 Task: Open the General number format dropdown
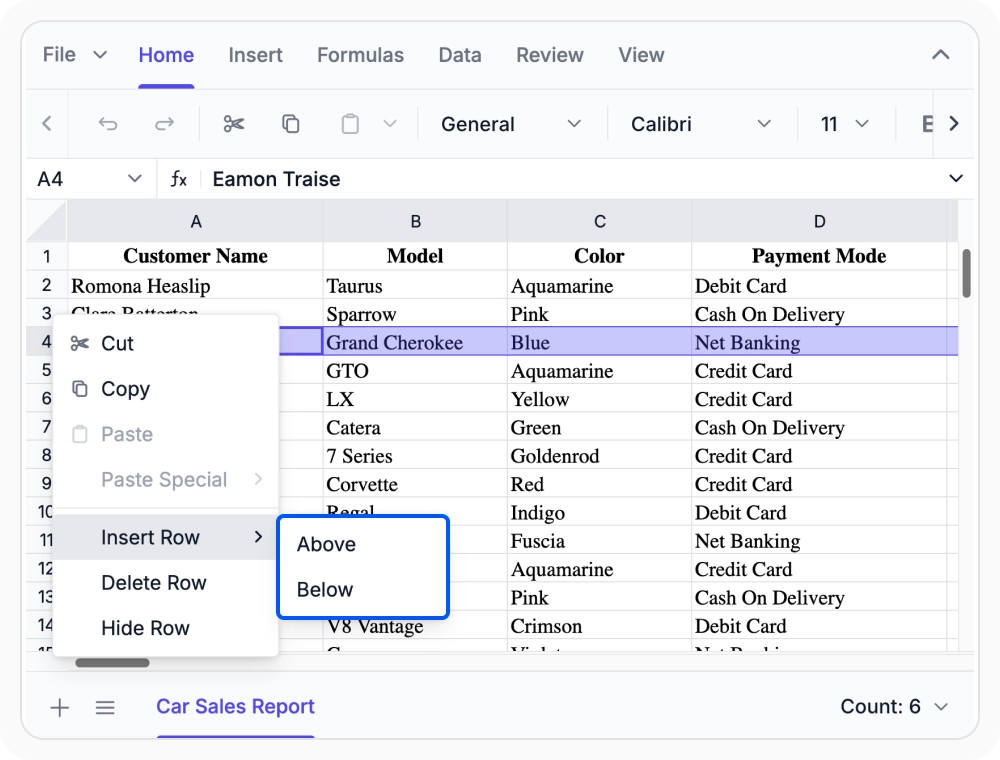[x=511, y=124]
